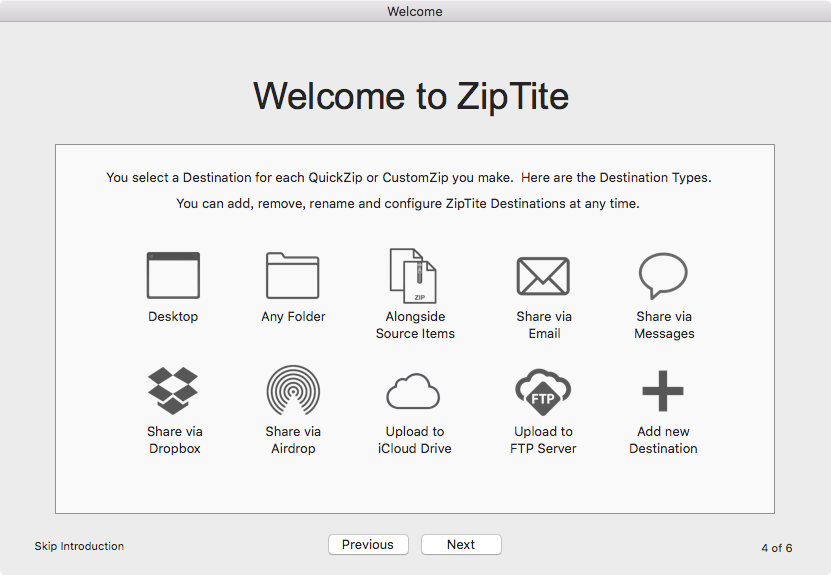Viewport: 831px width, 575px height.
Task: Click the Upload to iCloud Drive cloud icon
Action: pyautogui.click(x=413, y=391)
